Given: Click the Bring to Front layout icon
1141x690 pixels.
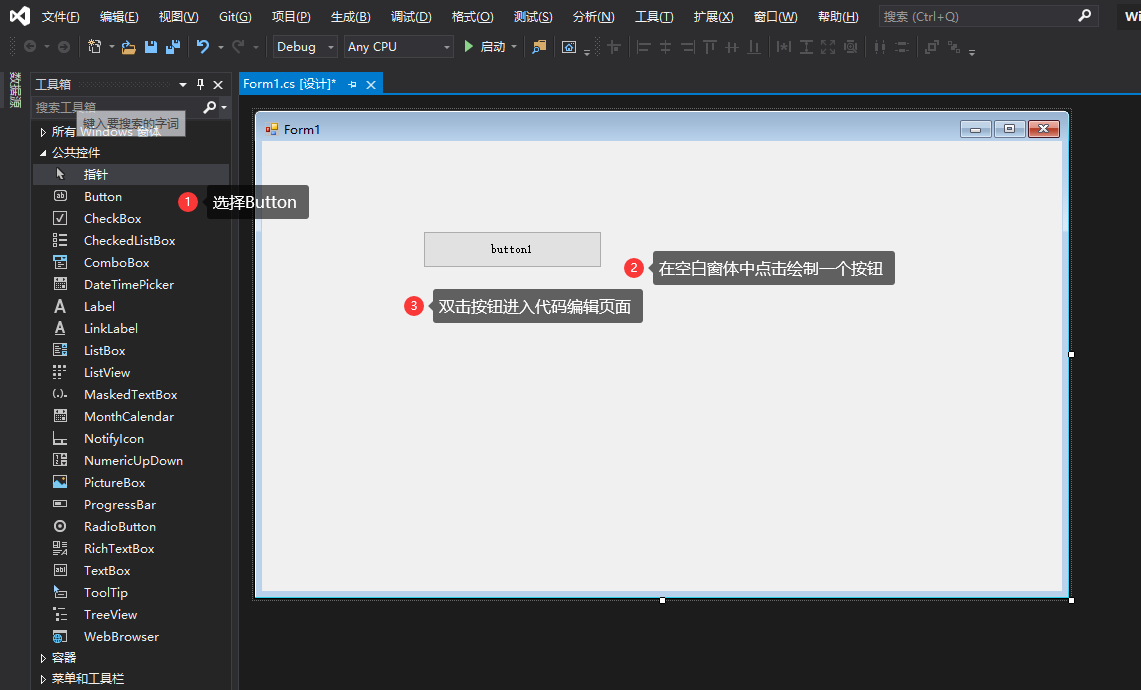Looking at the screenshot, I should coord(931,47).
